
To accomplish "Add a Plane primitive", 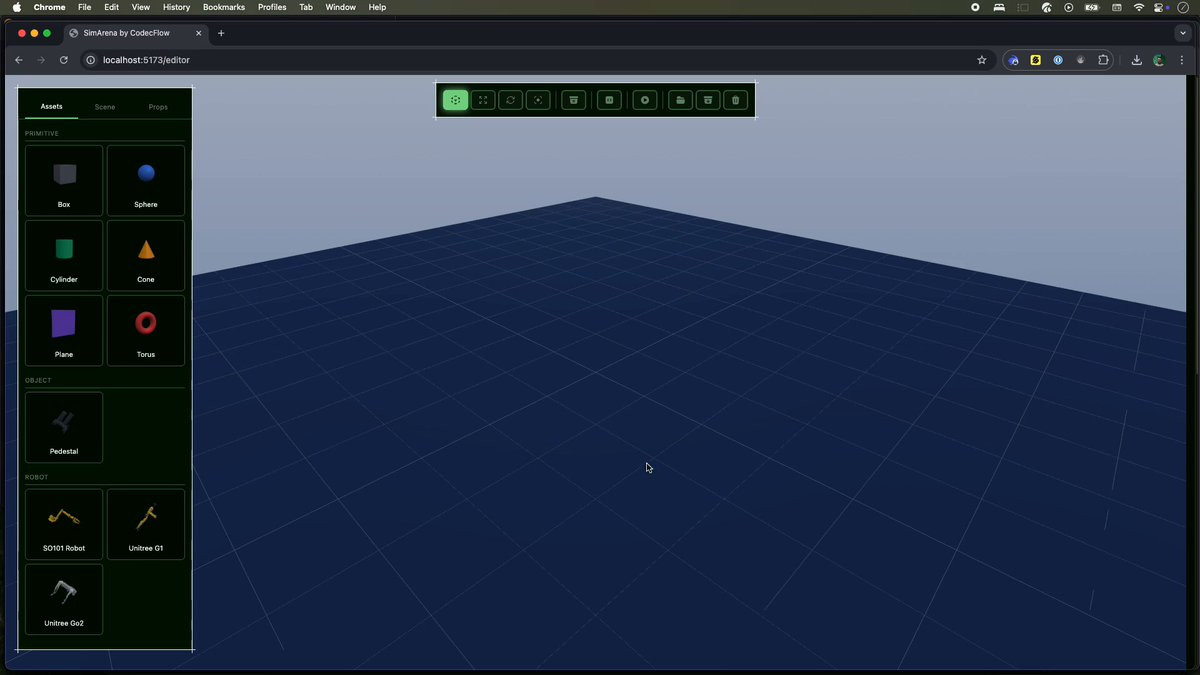I will 64,330.
